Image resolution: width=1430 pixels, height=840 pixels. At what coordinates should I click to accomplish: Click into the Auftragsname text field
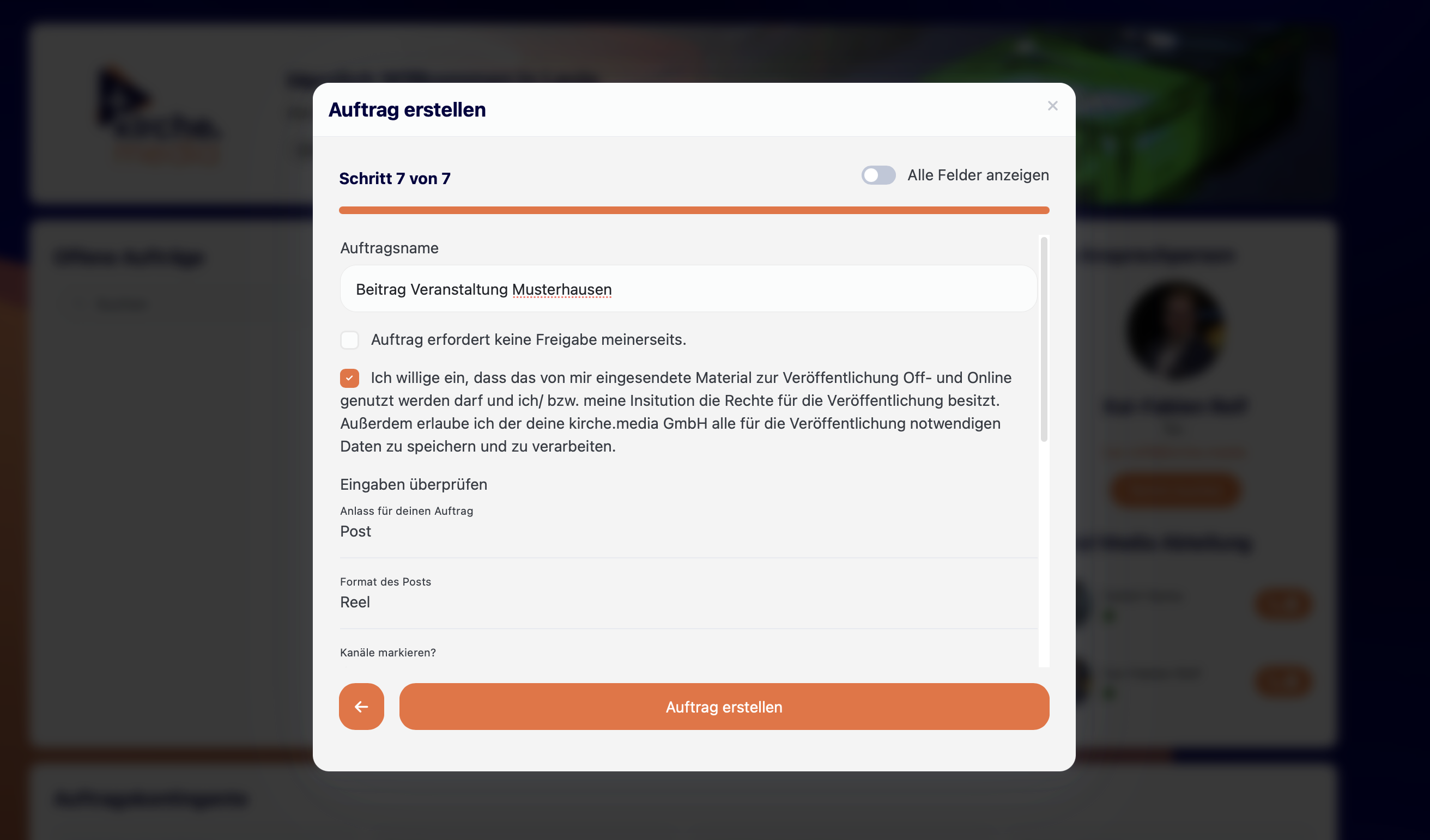pos(688,289)
